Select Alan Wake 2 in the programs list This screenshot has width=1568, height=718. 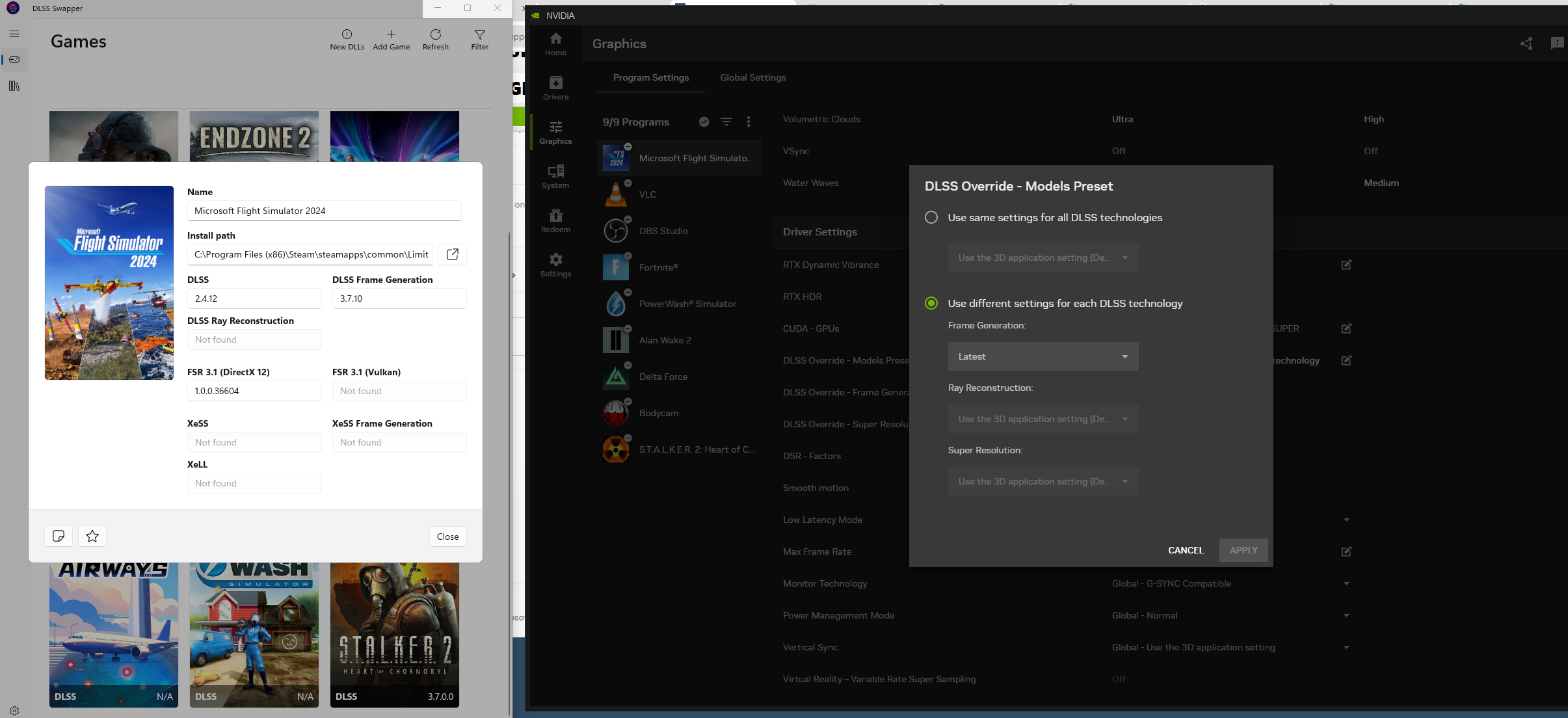coord(680,340)
